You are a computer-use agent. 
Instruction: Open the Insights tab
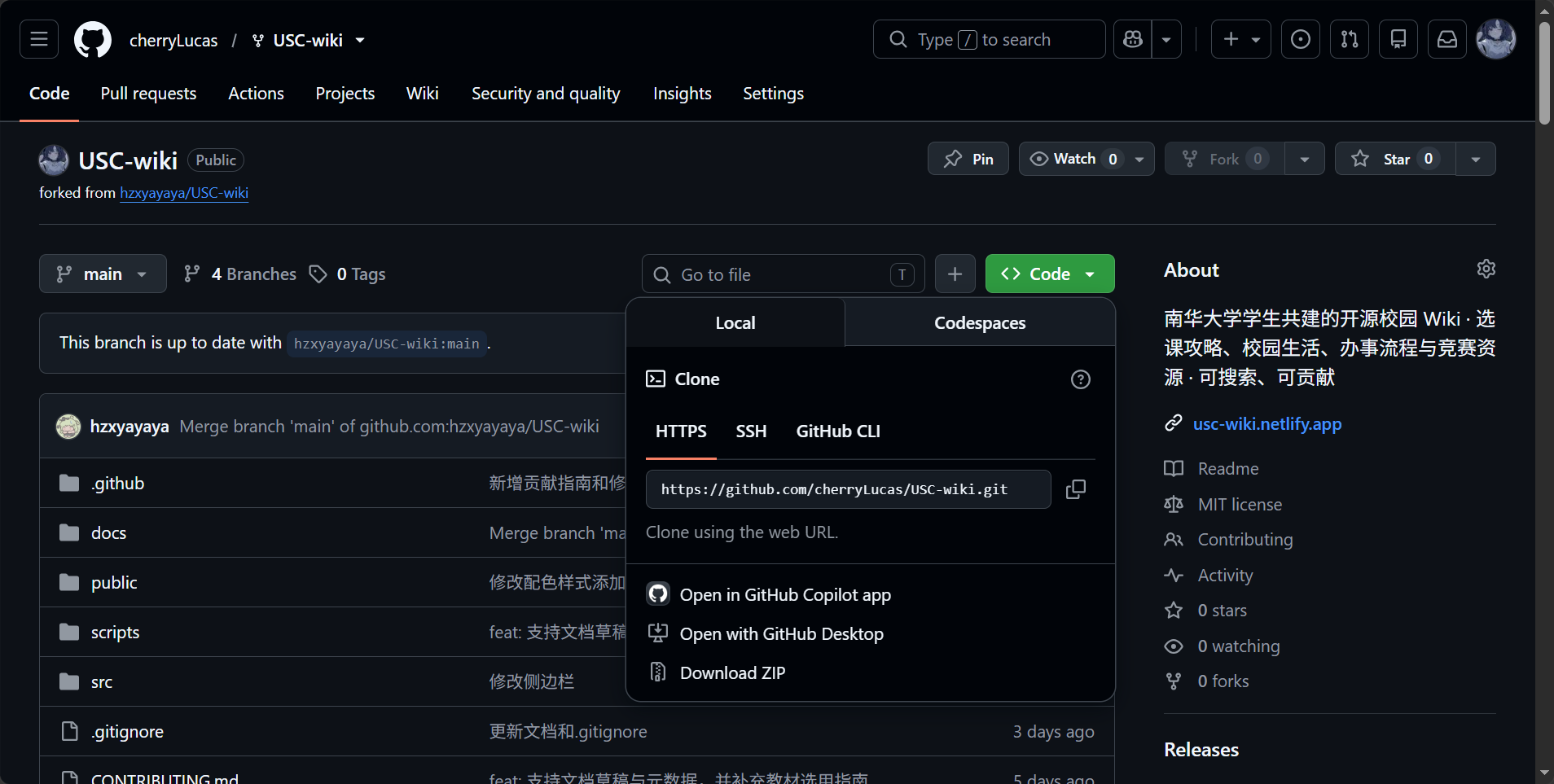point(682,94)
